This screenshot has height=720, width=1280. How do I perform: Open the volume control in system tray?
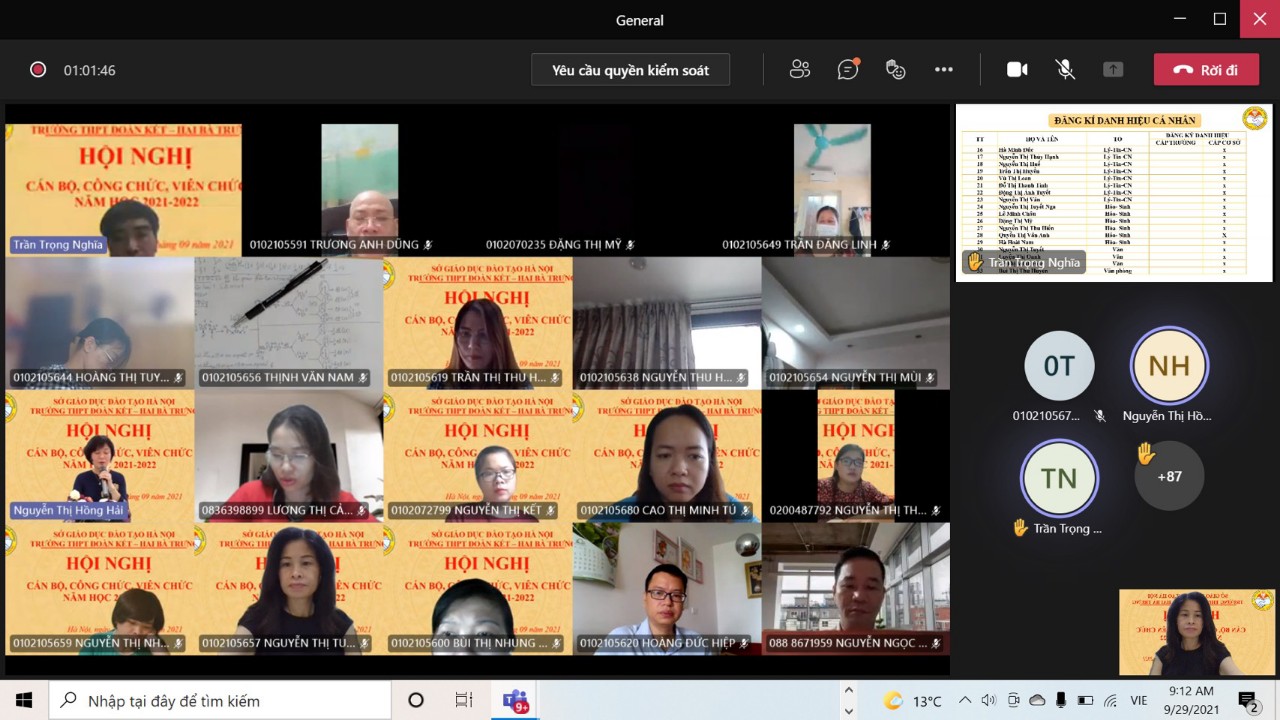pos(988,700)
